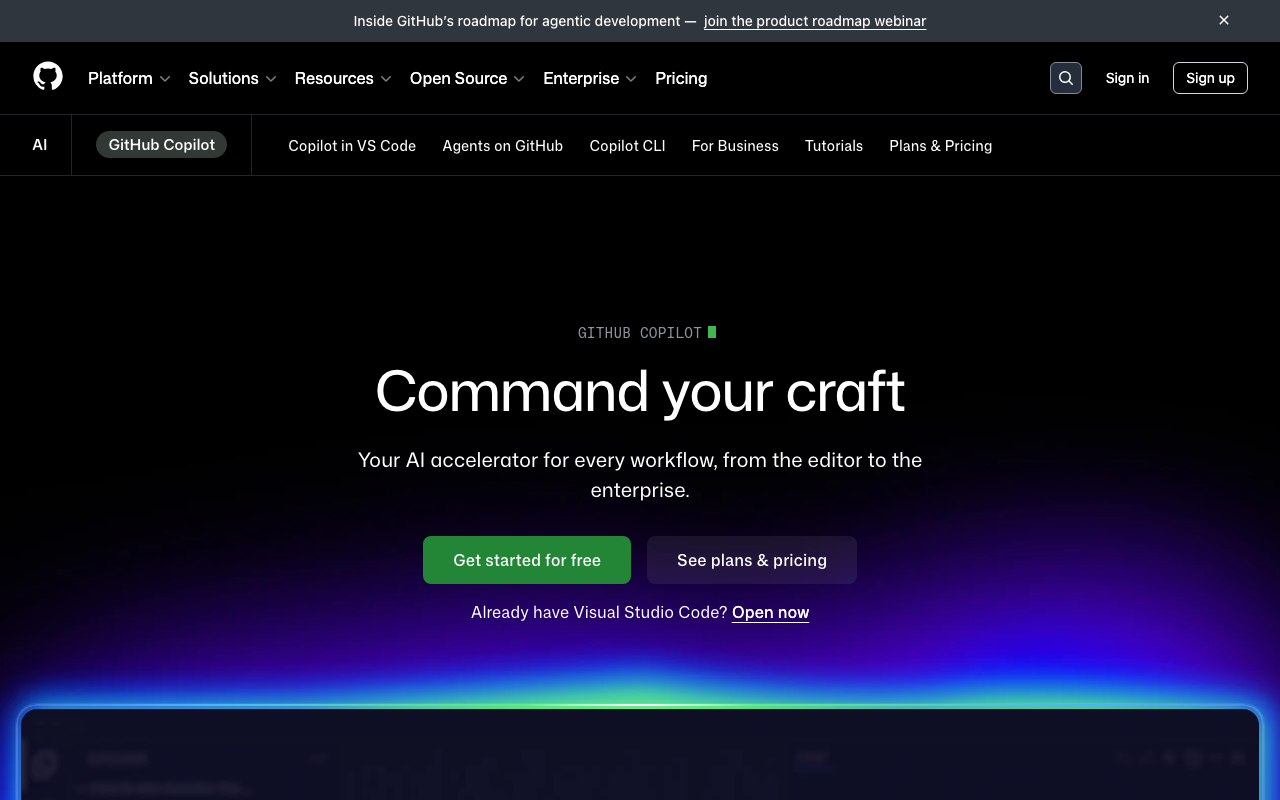Screen dimensions: 1280x800
Task: Expand the Platform dropdown
Action: (x=128, y=78)
